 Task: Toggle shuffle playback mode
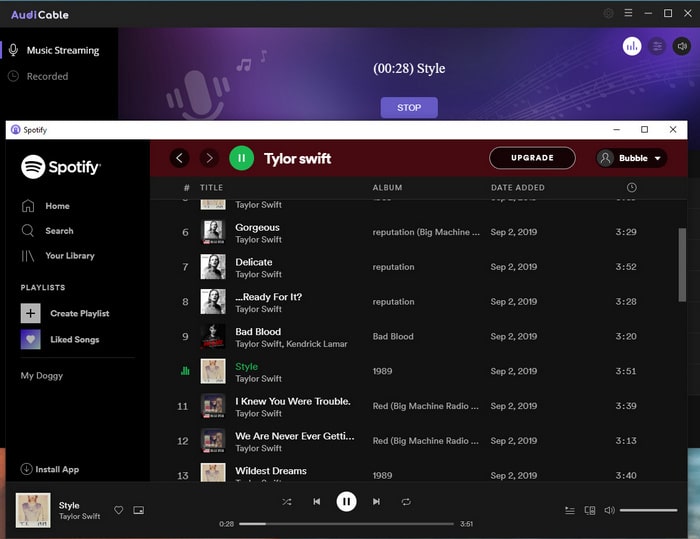[x=287, y=502]
